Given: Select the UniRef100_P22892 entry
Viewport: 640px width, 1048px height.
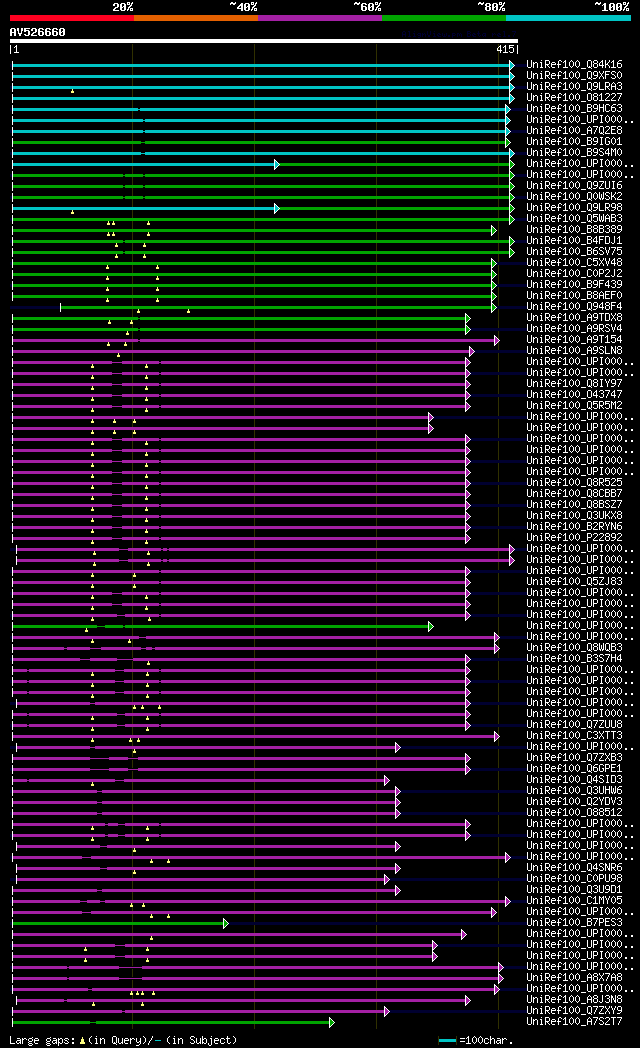Looking at the screenshot, I should tap(574, 537).
